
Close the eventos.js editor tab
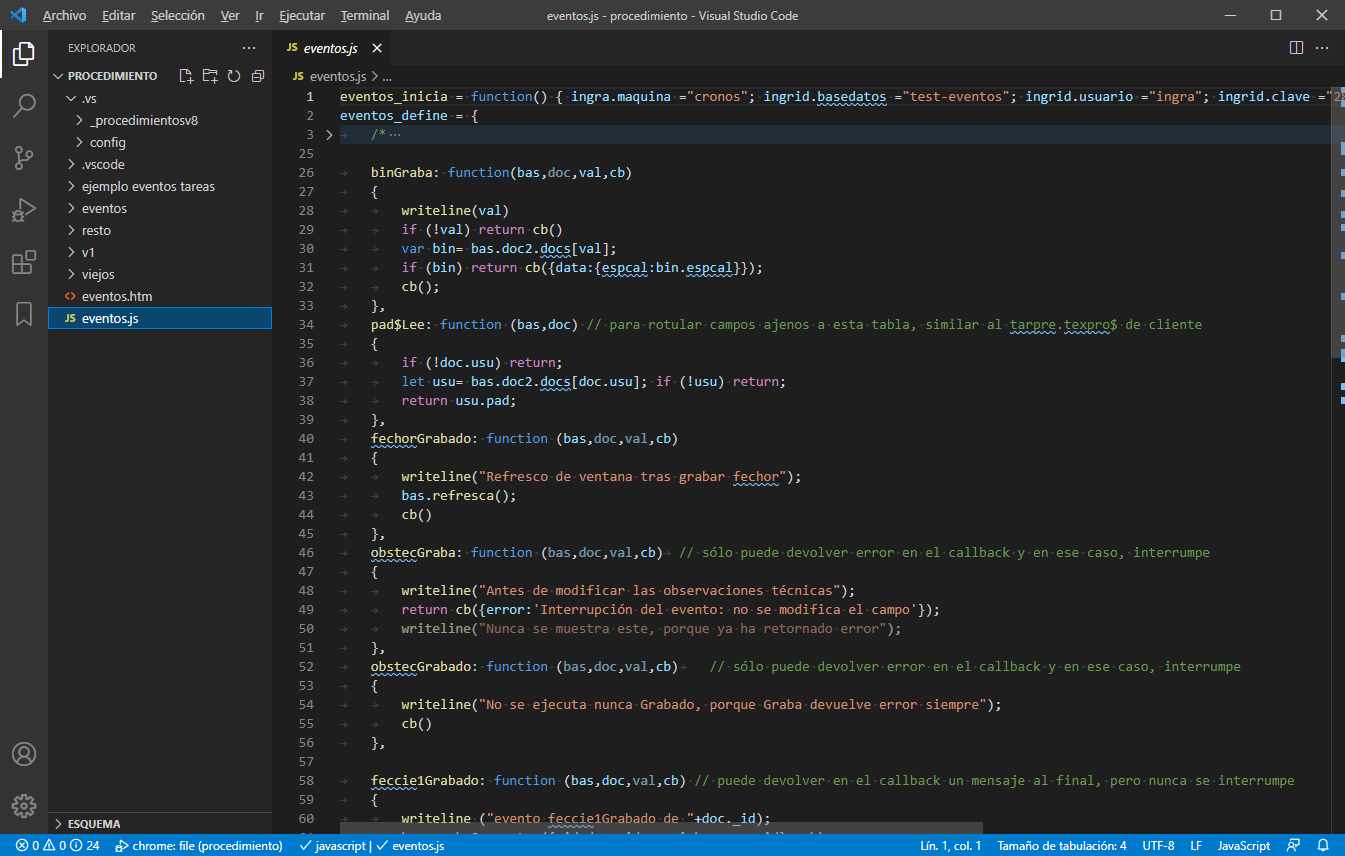pos(377,48)
